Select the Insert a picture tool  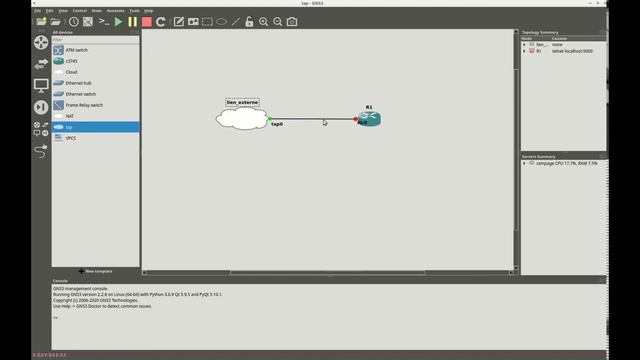(x=193, y=22)
